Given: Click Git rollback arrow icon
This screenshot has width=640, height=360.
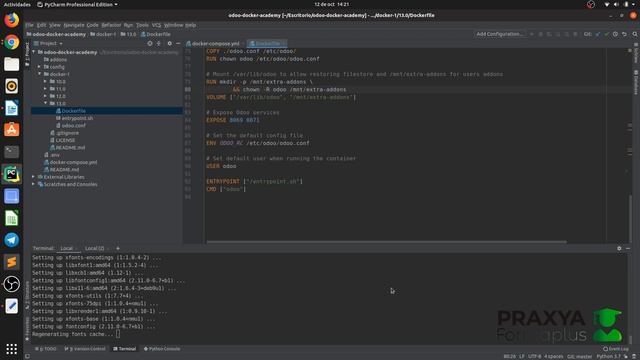Looking at the screenshot, I should [x=624, y=34].
